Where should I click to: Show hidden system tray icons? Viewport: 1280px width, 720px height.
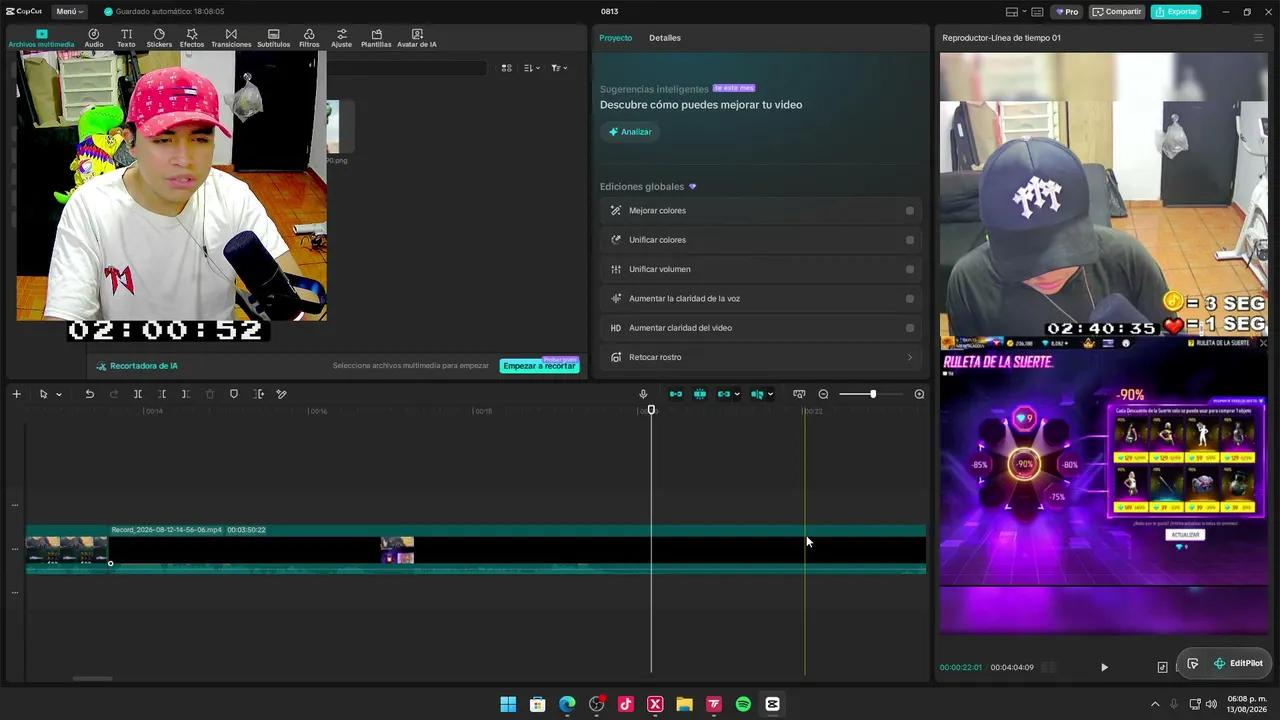pos(1155,704)
